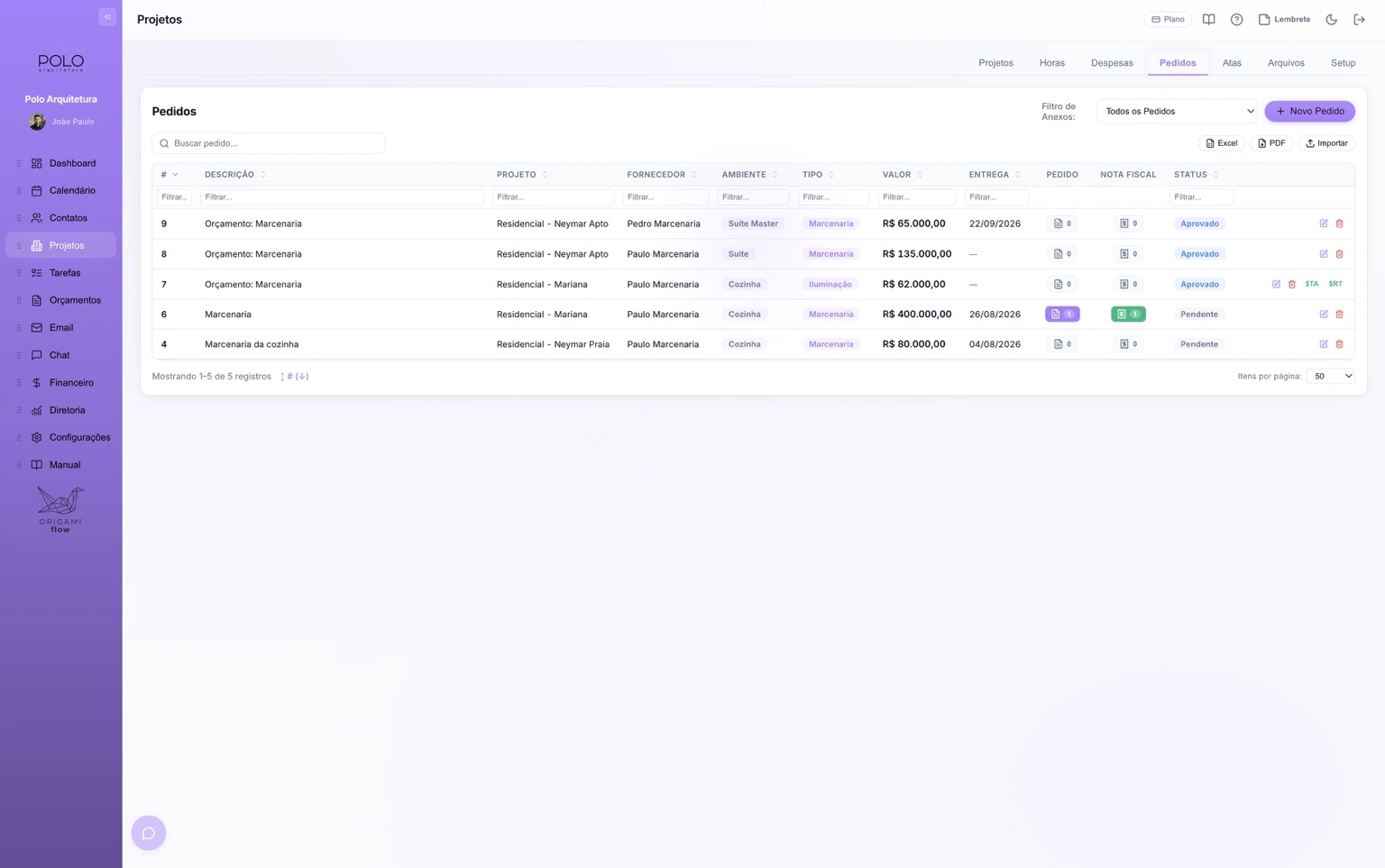Viewport: 1385px width, 868px height.
Task: Go to Configurações in the sidebar
Action: tap(61, 437)
